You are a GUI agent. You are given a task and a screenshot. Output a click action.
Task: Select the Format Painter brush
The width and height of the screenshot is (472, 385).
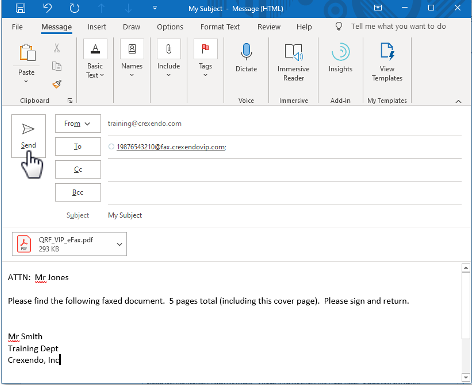pyautogui.click(x=57, y=84)
